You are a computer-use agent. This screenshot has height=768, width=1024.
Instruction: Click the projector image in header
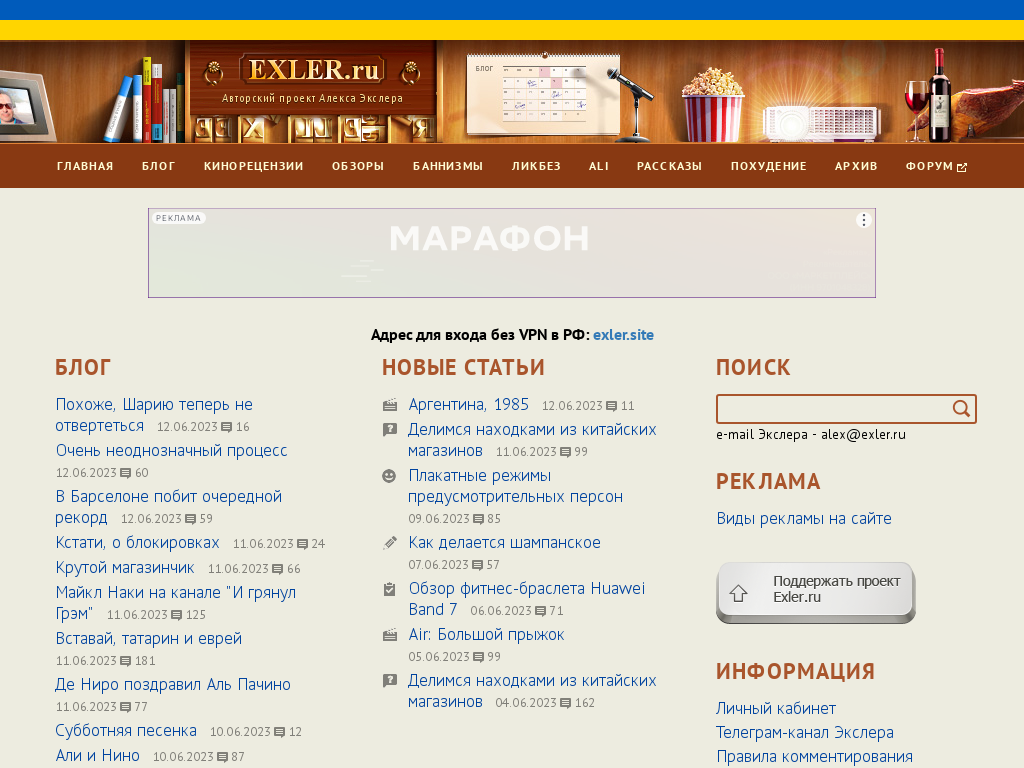(x=822, y=123)
